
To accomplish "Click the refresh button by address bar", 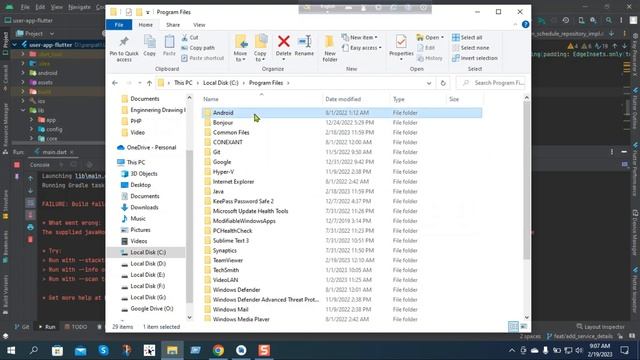I will [x=443, y=83].
